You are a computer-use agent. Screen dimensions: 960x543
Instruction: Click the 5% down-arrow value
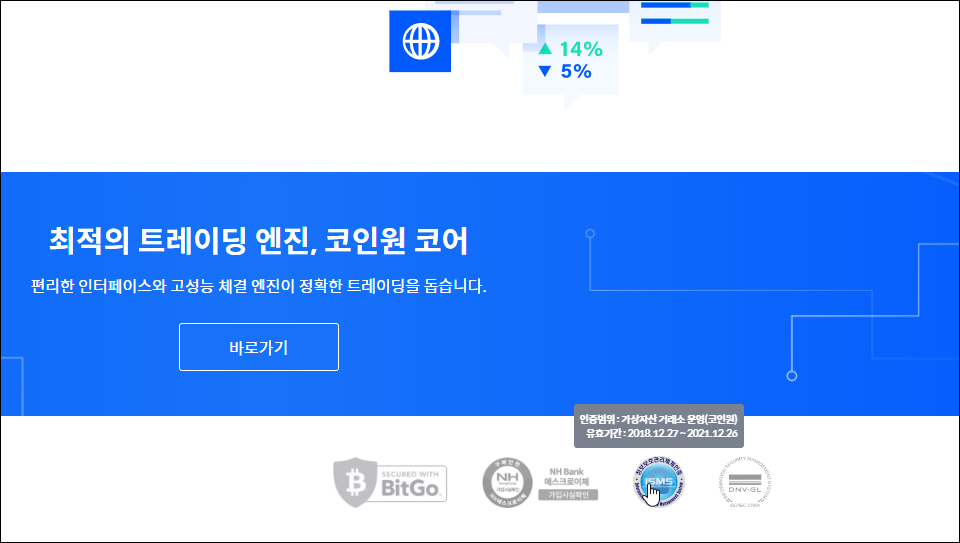coord(565,72)
